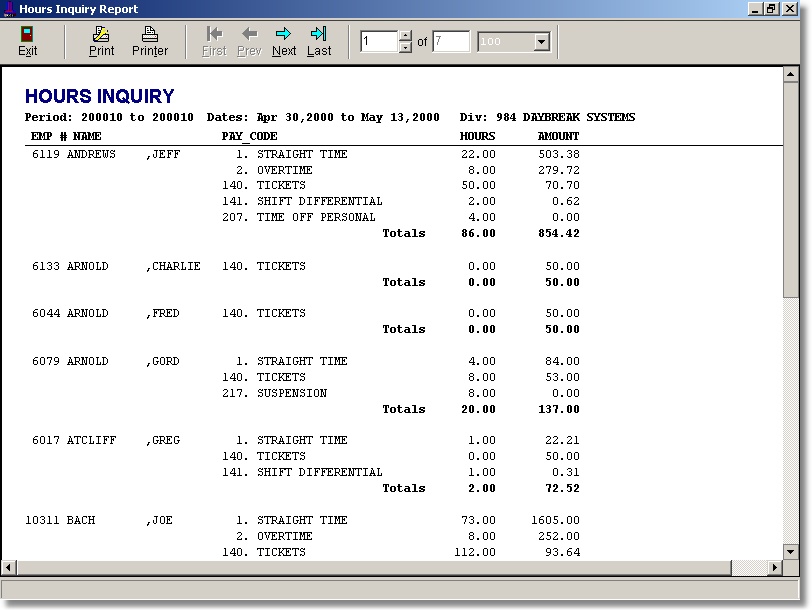
Task: Click the Exit door icon
Action: pos(27,34)
